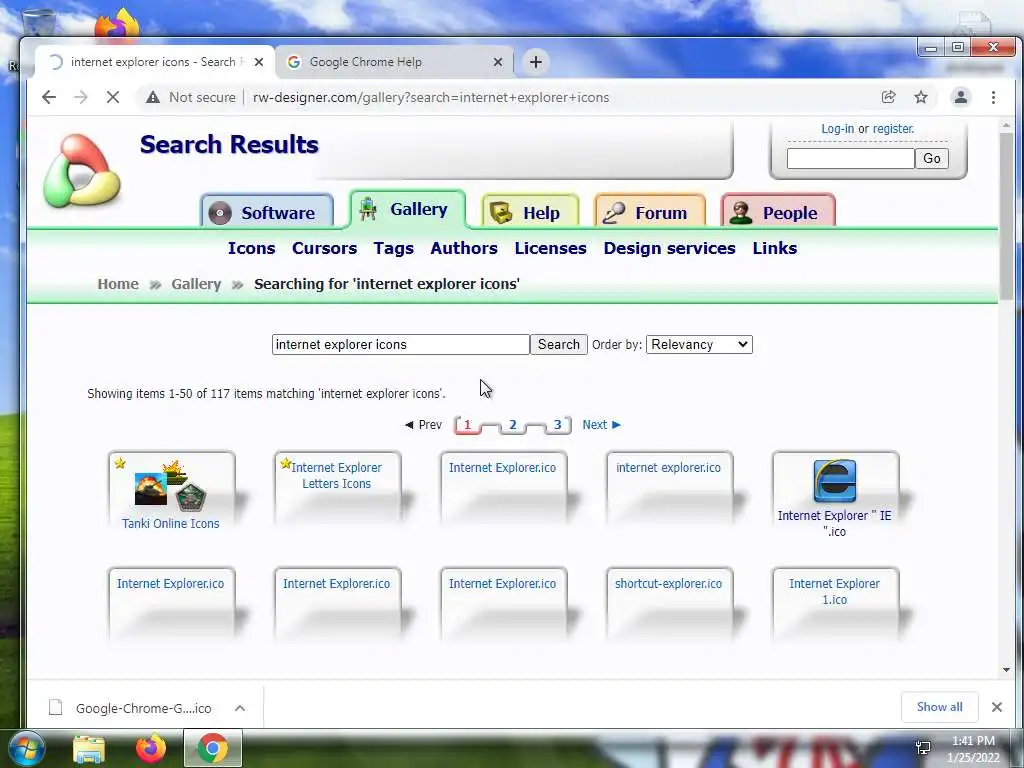Open the lowercase internet explorer.ico result
The width and height of the screenshot is (1024, 768).
(668, 468)
